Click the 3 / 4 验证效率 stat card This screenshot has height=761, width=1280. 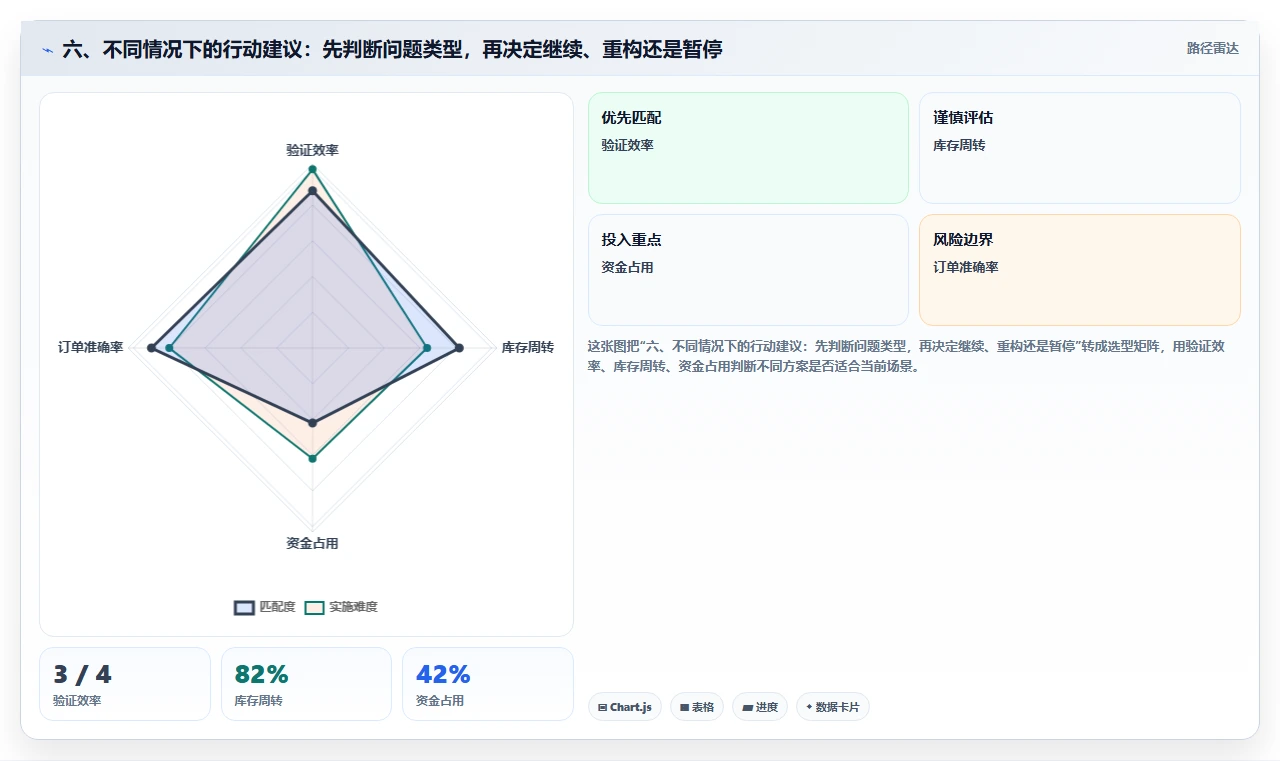click(x=125, y=684)
